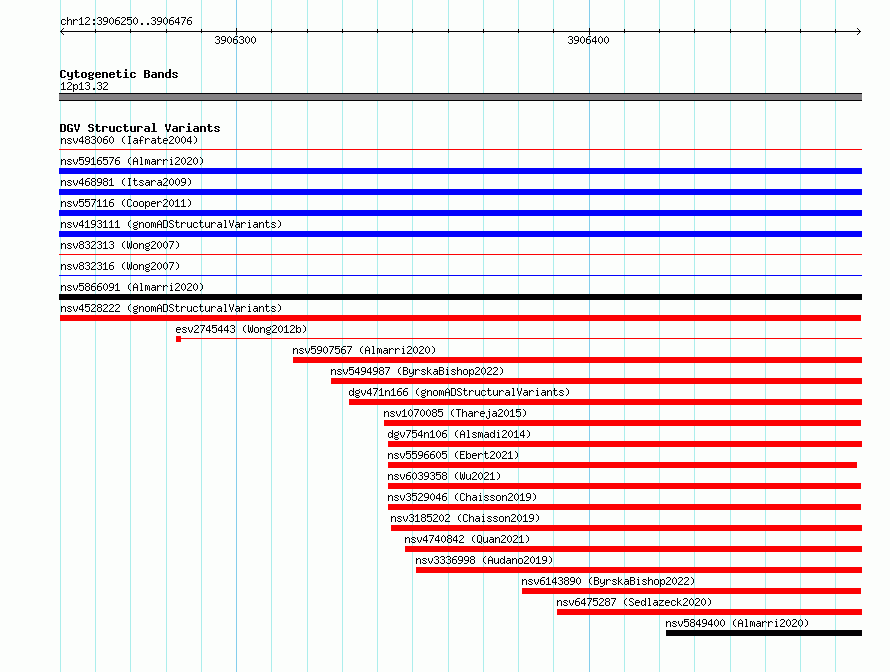Open variant nsv4193111 (gnomADStructuralVariants) label
This screenshot has height=672, width=890.
171,224
